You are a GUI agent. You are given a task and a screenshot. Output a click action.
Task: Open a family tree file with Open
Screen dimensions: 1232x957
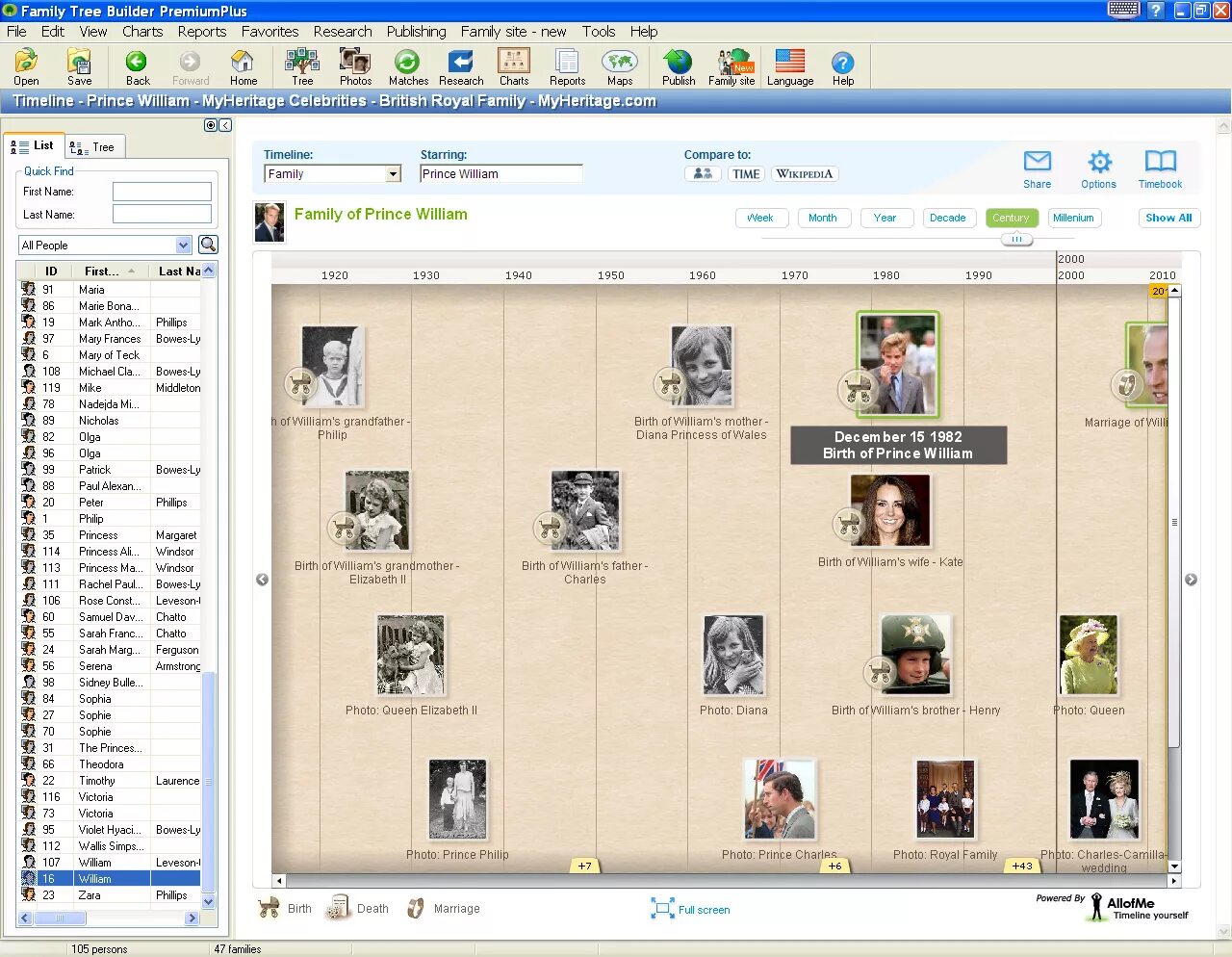(x=26, y=66)
